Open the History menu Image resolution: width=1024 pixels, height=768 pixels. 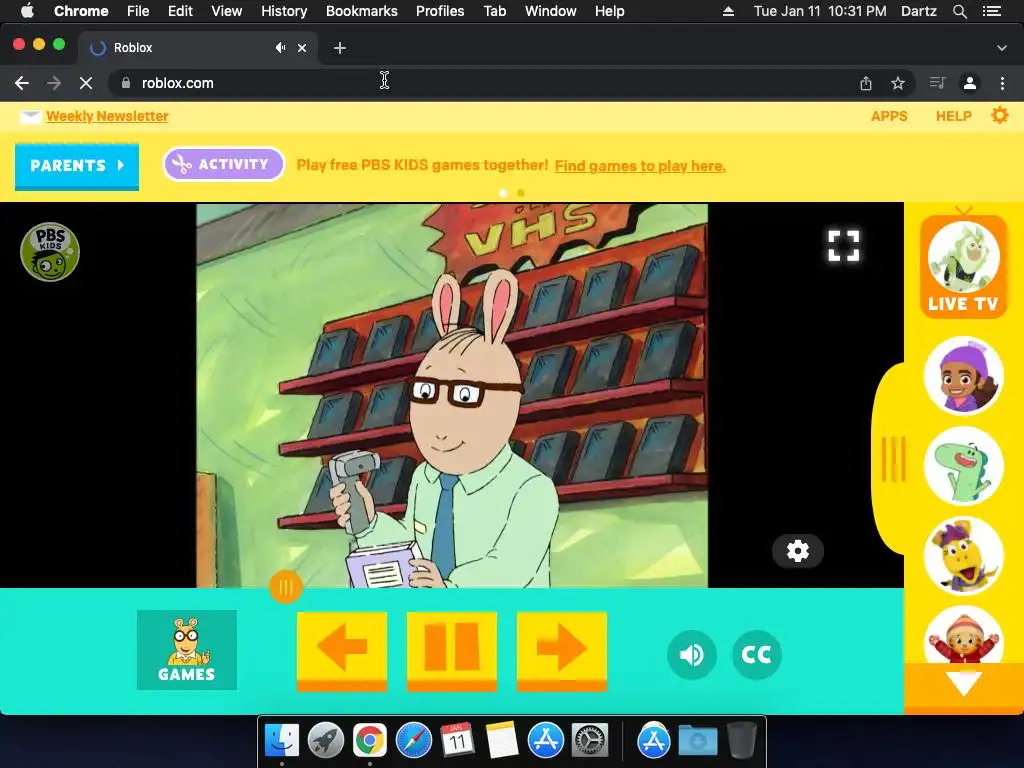point(283,11)
